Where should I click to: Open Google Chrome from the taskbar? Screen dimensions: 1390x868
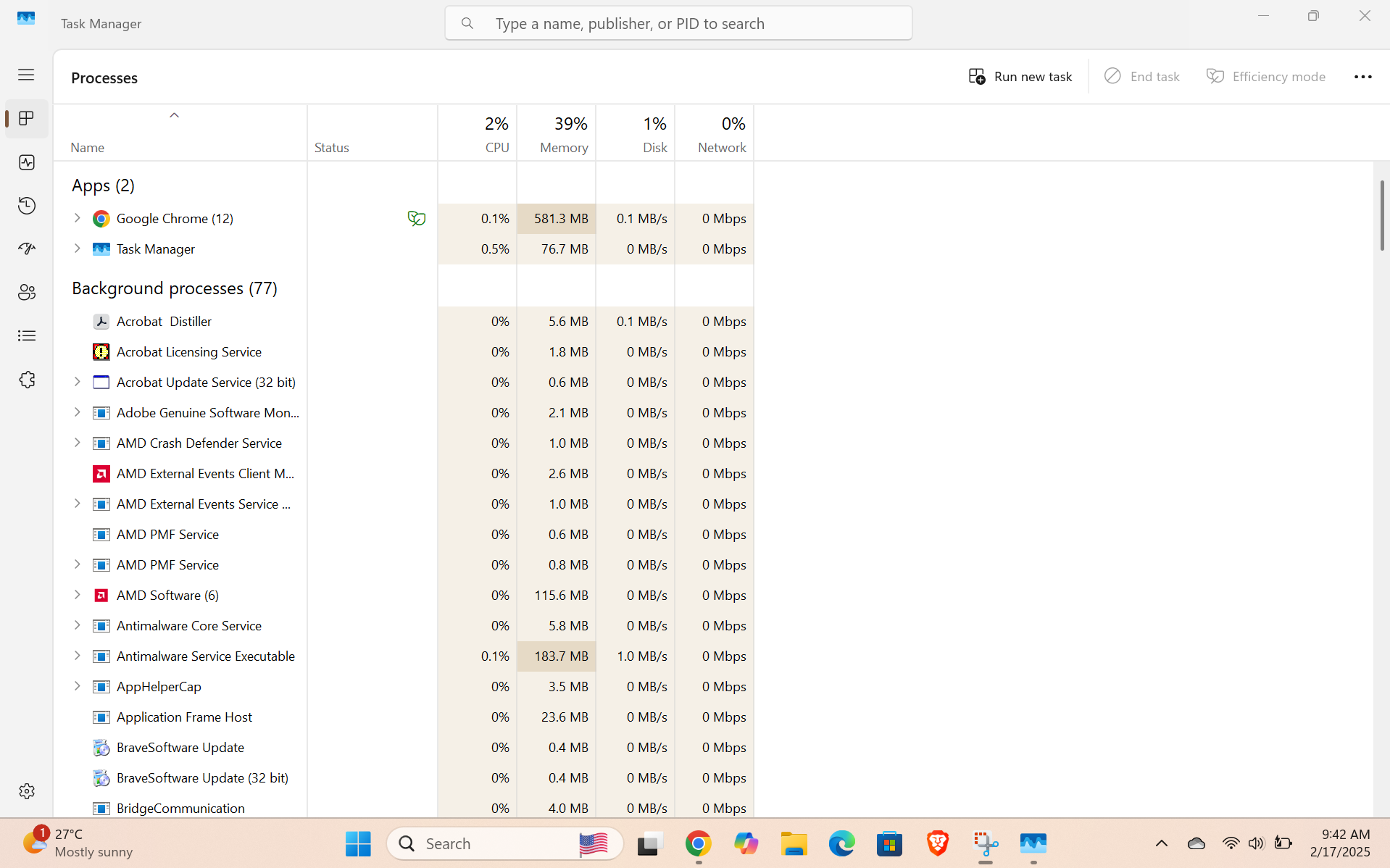coord(698,843)
